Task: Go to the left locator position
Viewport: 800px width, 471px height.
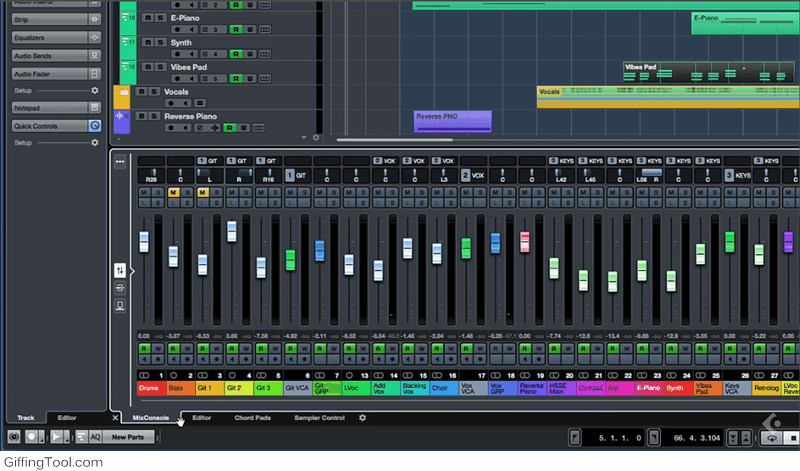Action: (574, 437)
